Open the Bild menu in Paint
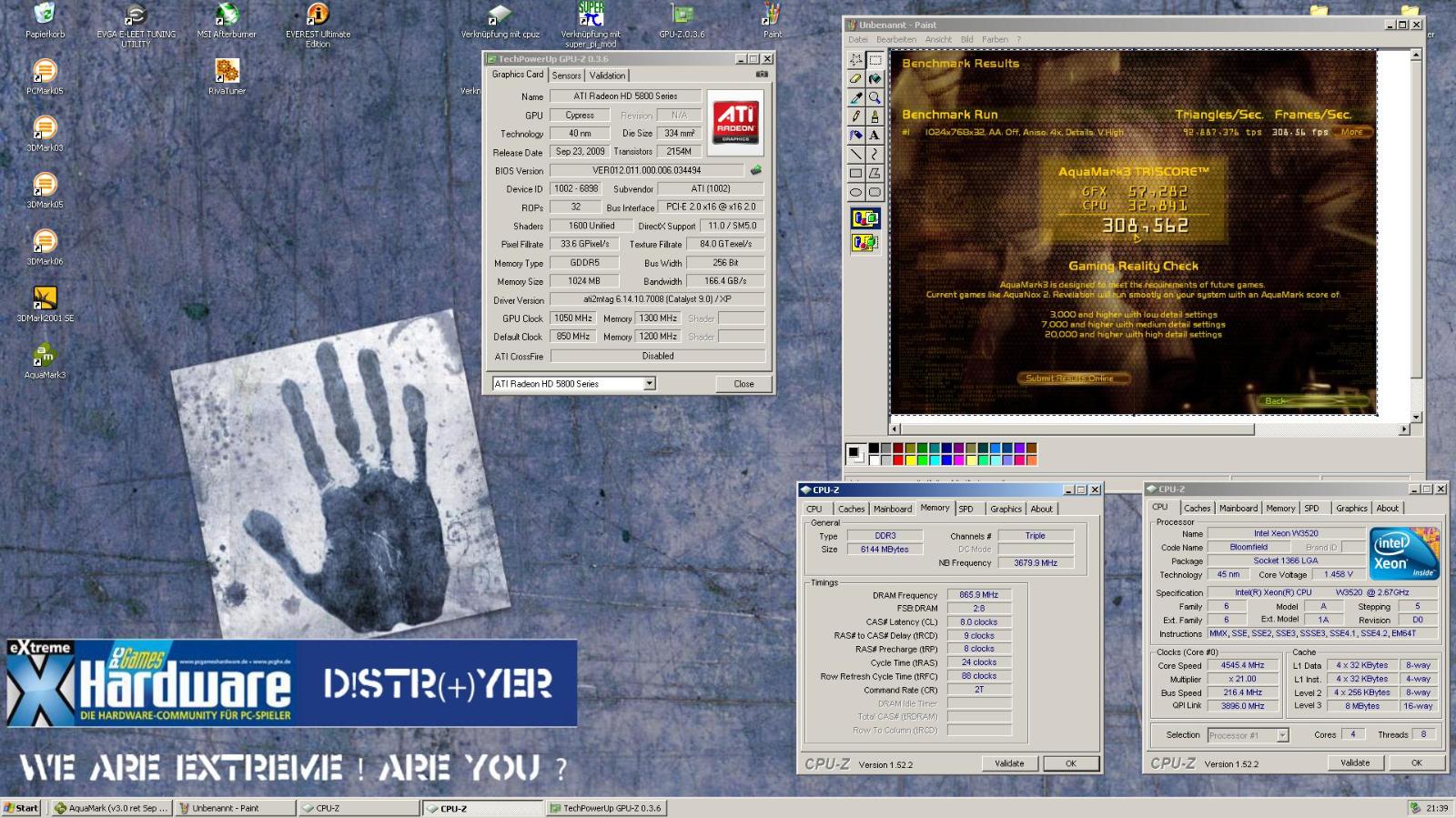The image size is (1456, 818). coord(966,39)
